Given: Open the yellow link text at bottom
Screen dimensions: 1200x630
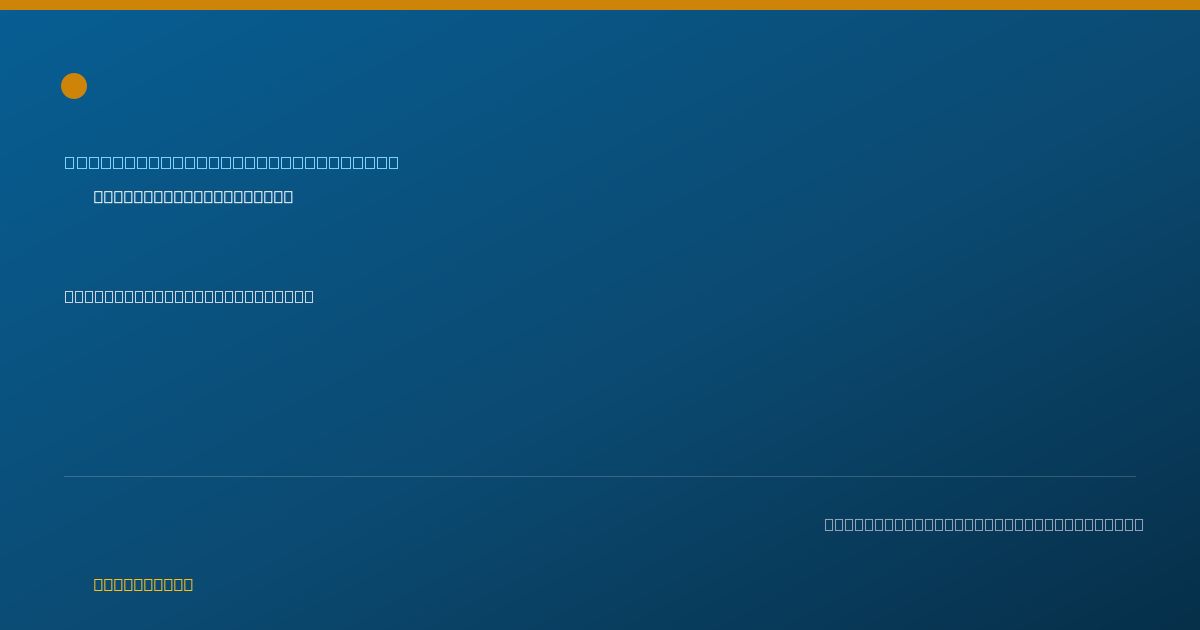Looking at the screenshot, I should click(143, 584).
